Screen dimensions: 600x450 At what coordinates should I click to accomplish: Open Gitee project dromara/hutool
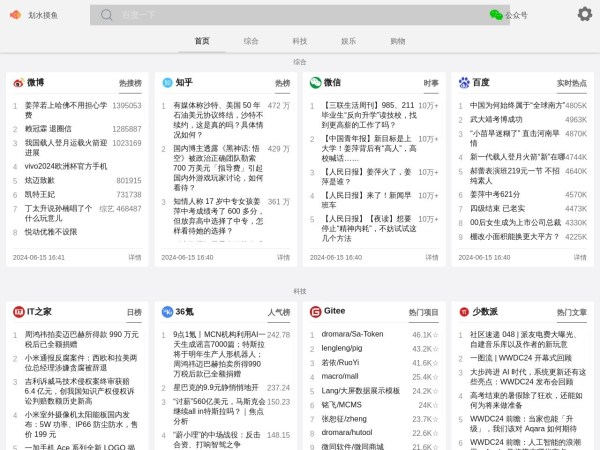[347, 432]
